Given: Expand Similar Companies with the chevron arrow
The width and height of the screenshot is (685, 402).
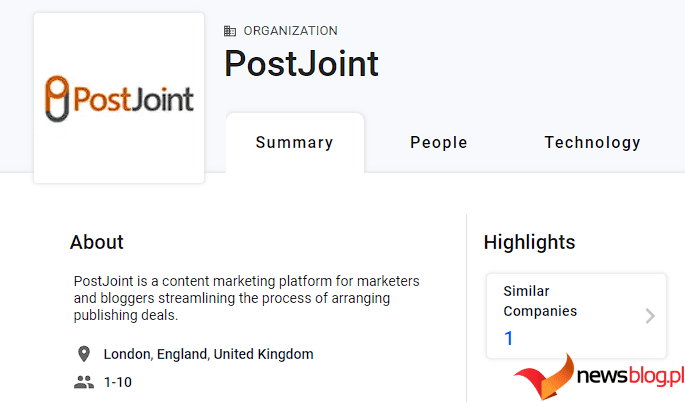Looking at the screenshot, I should click(650, 316).
